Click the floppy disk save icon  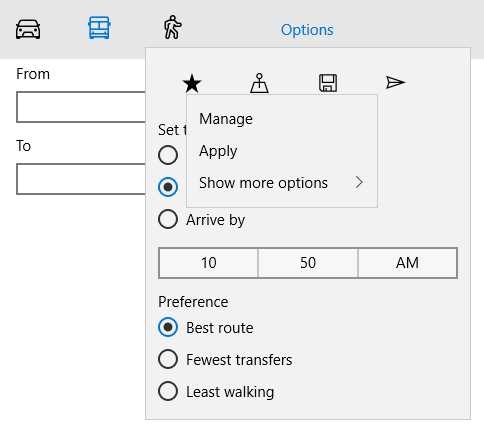328,83
